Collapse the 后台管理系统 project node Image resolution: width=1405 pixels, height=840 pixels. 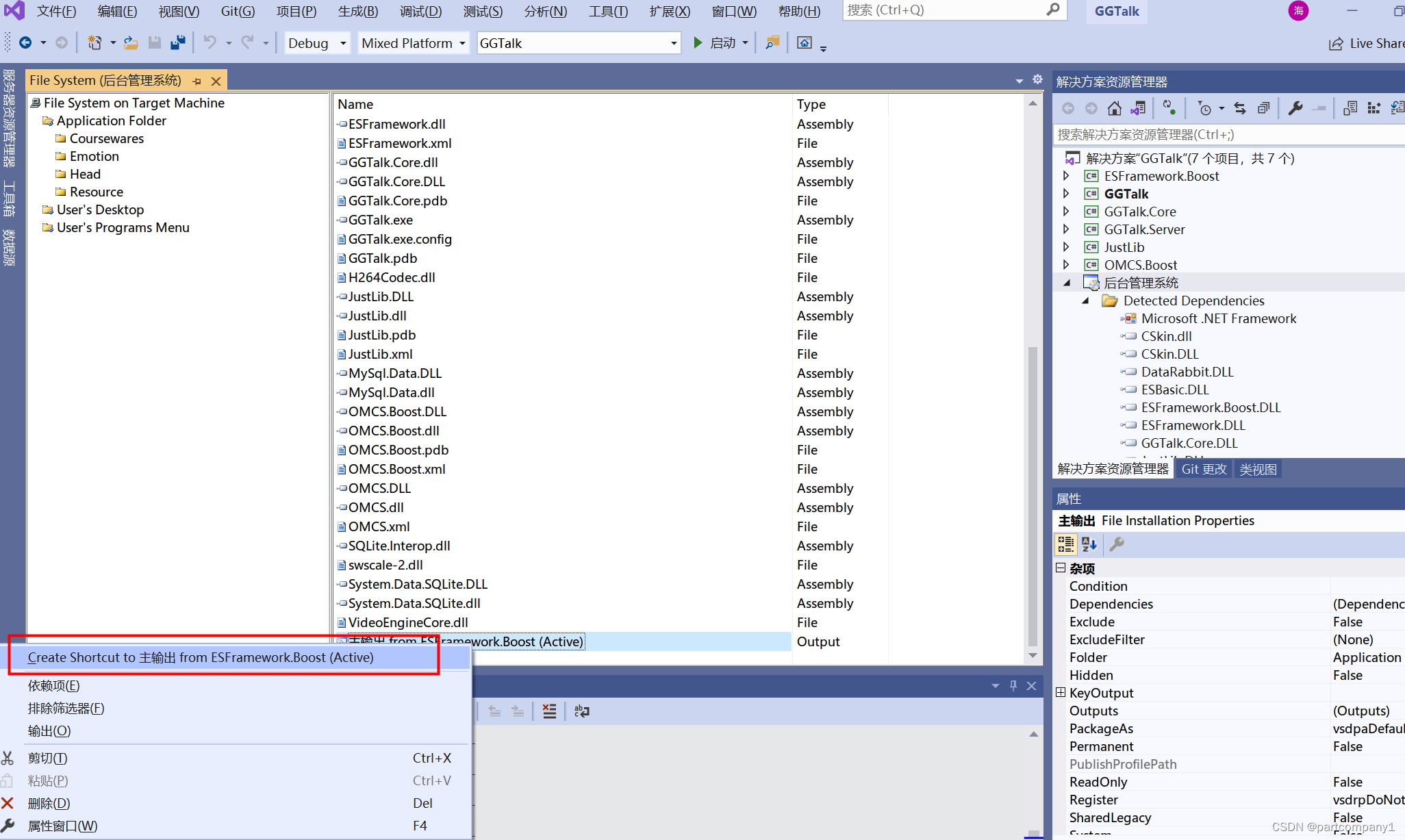click(x=1067, y=283)
